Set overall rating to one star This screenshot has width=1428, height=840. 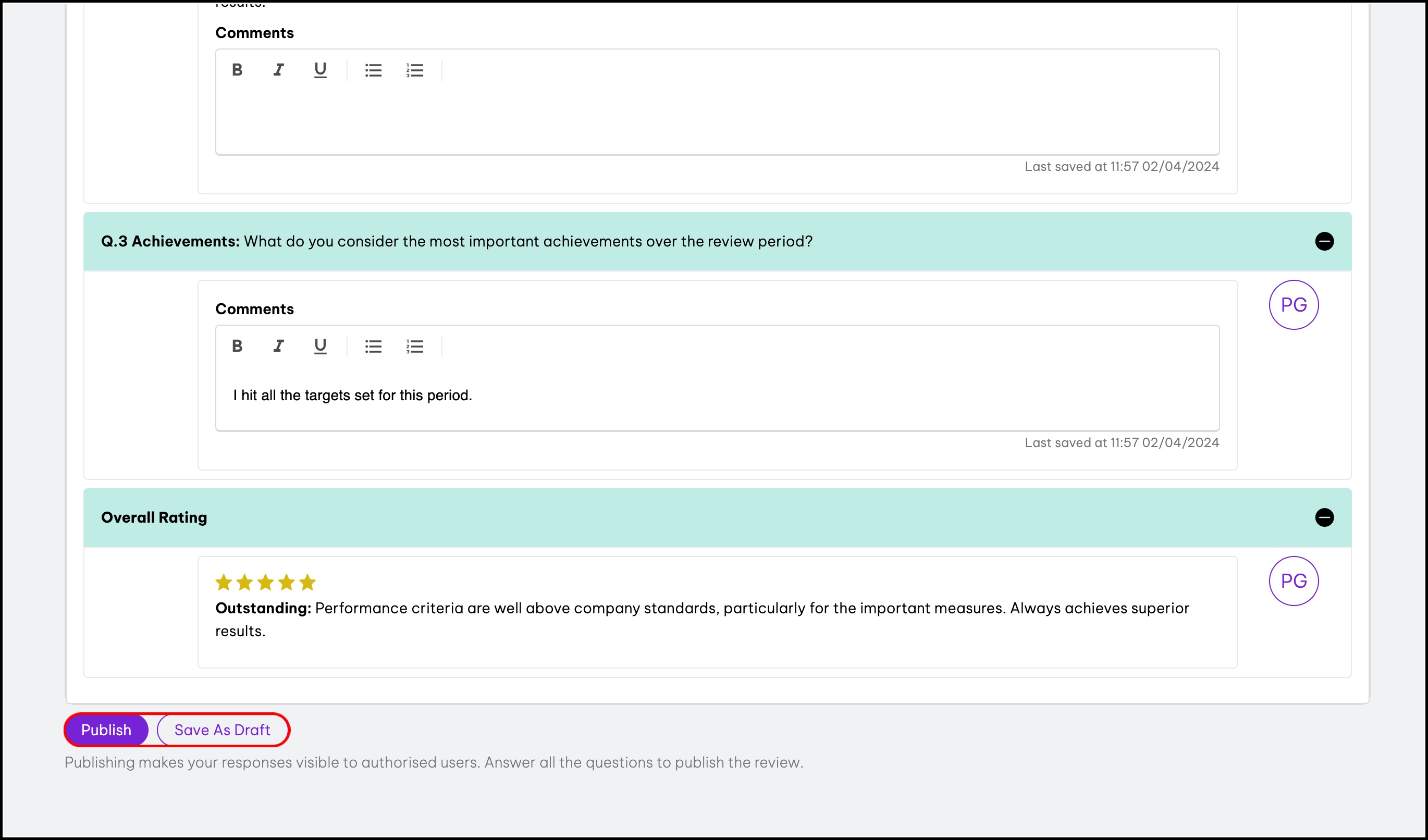click(x=224, y=582)
